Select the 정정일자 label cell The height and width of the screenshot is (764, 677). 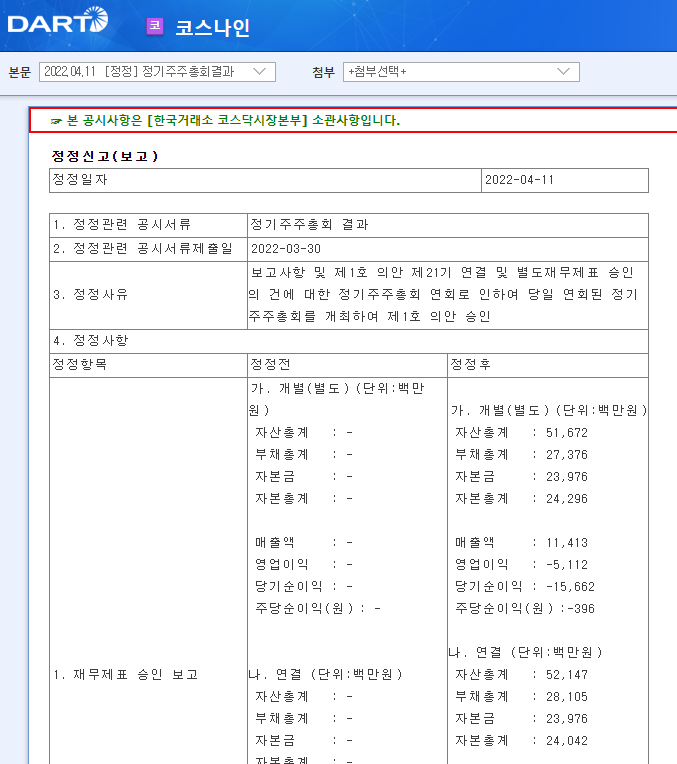pos(265,180)
